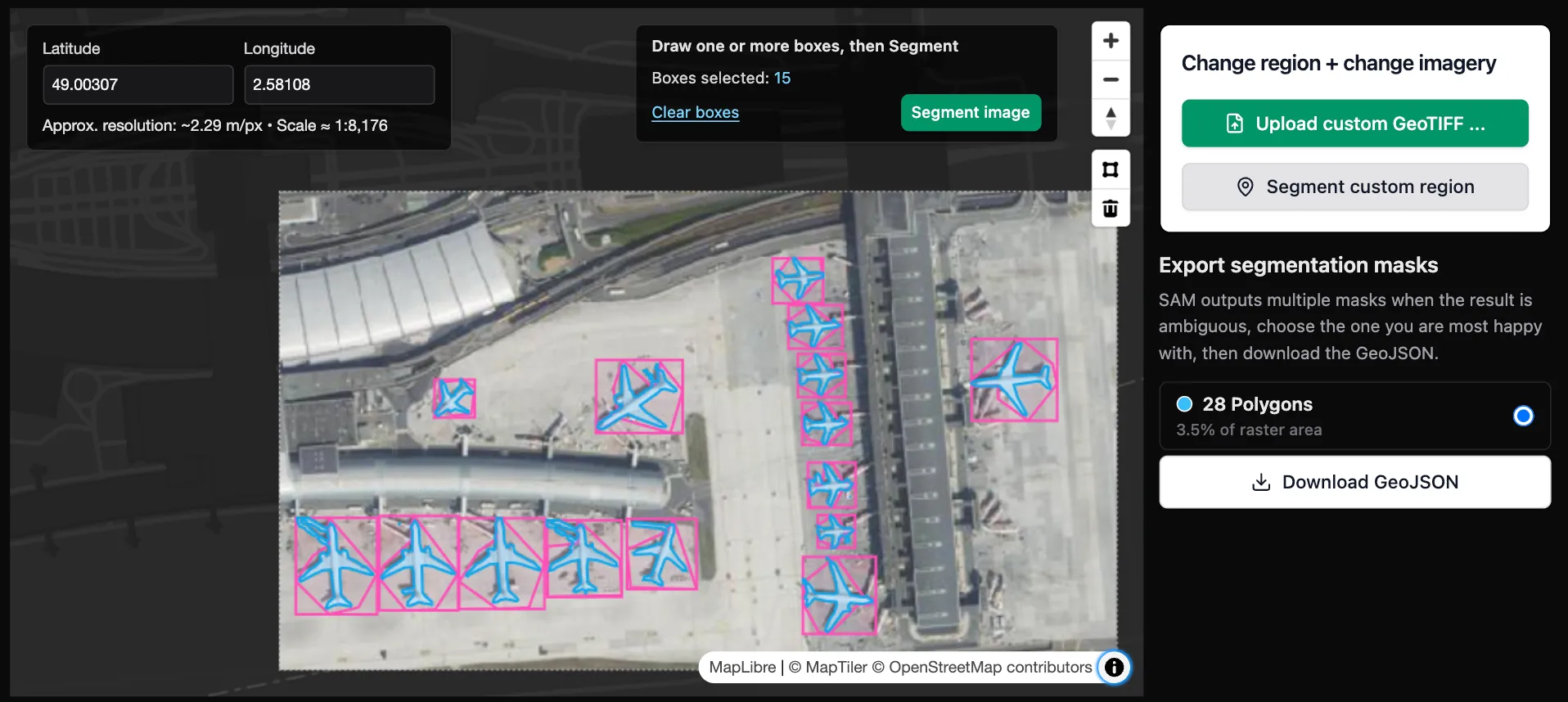This screenshot has height=702, width=1568.
Task: Click the trash icon to delete boxes
Action: (1111, 208)
